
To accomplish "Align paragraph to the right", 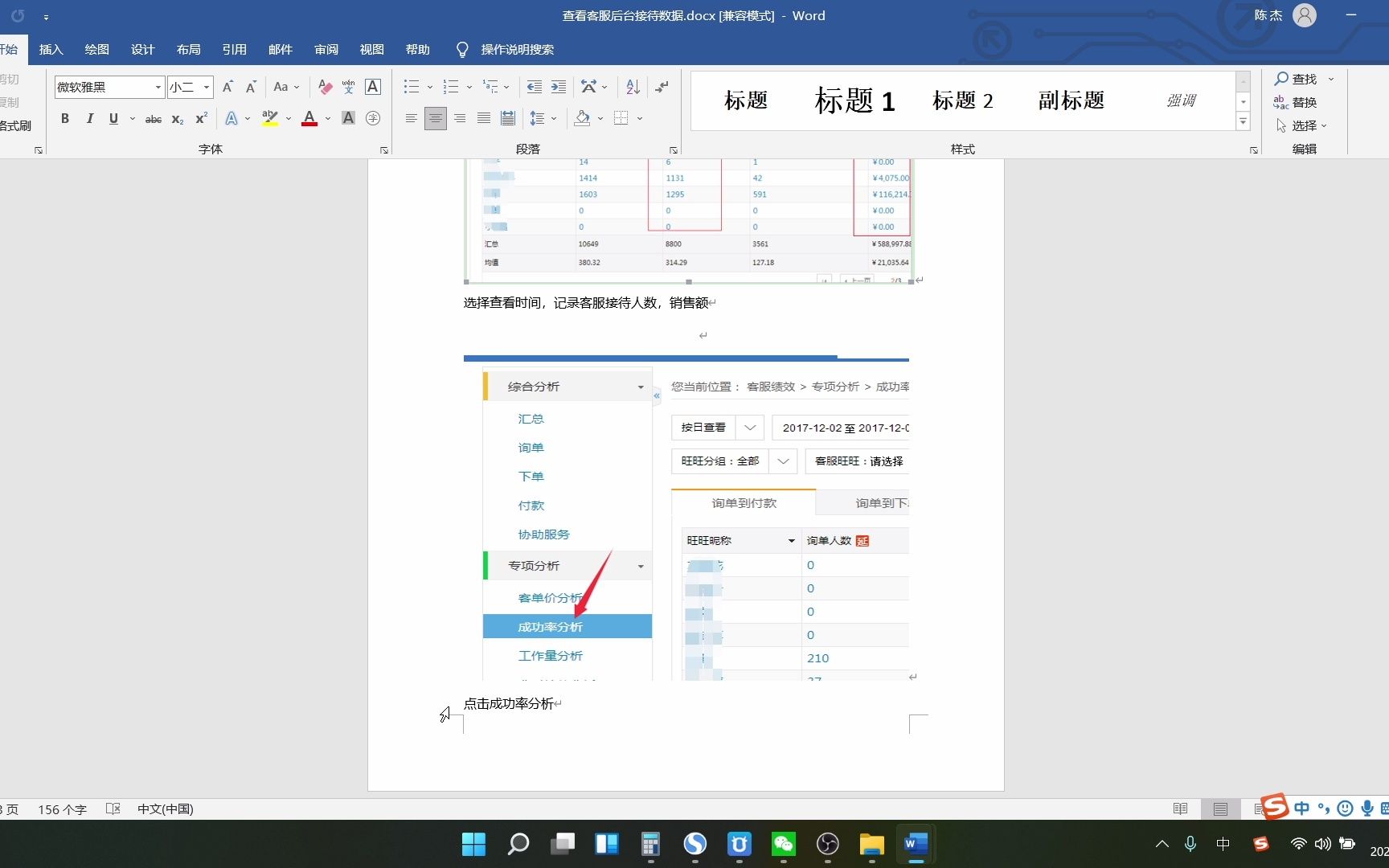I will 460,118.
